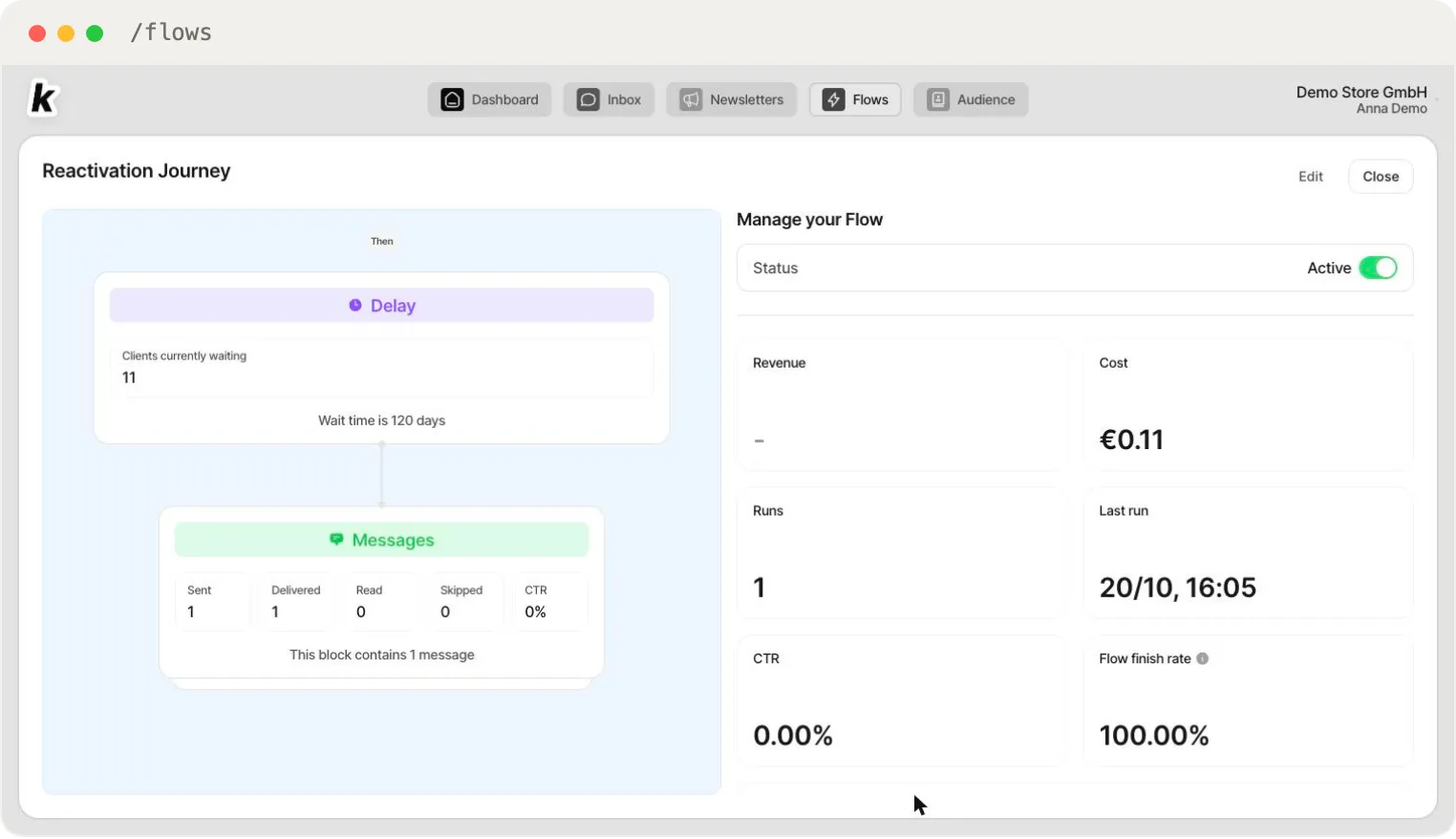Click the Skipped count cell
The image size is (1456, 839).
coord(465,601)
